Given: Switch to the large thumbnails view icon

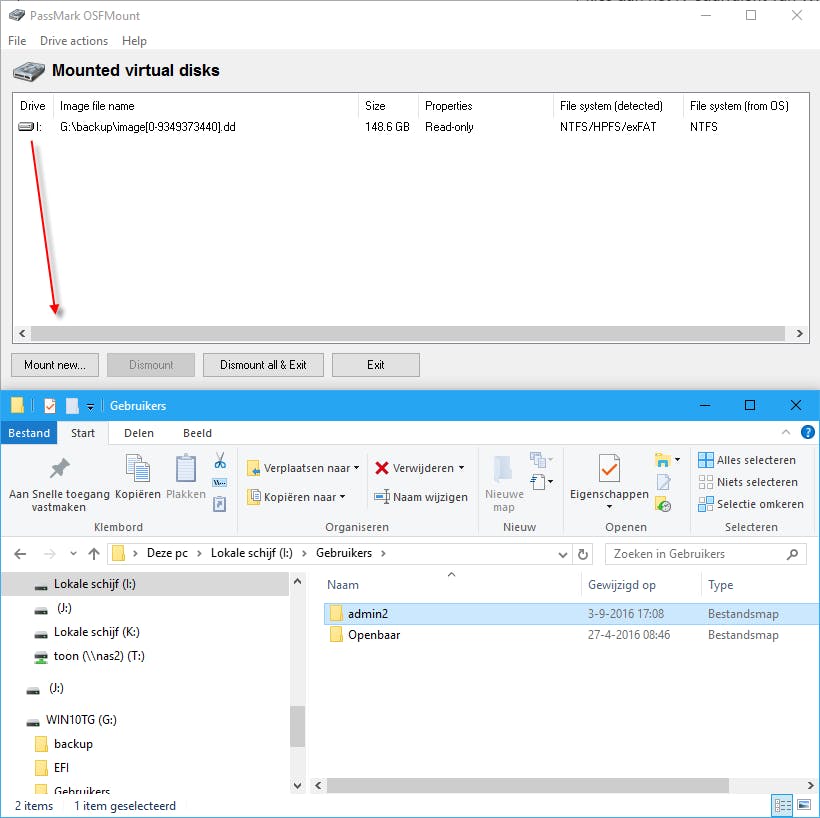Looking at the screenshot, I should tap(804, 805).
